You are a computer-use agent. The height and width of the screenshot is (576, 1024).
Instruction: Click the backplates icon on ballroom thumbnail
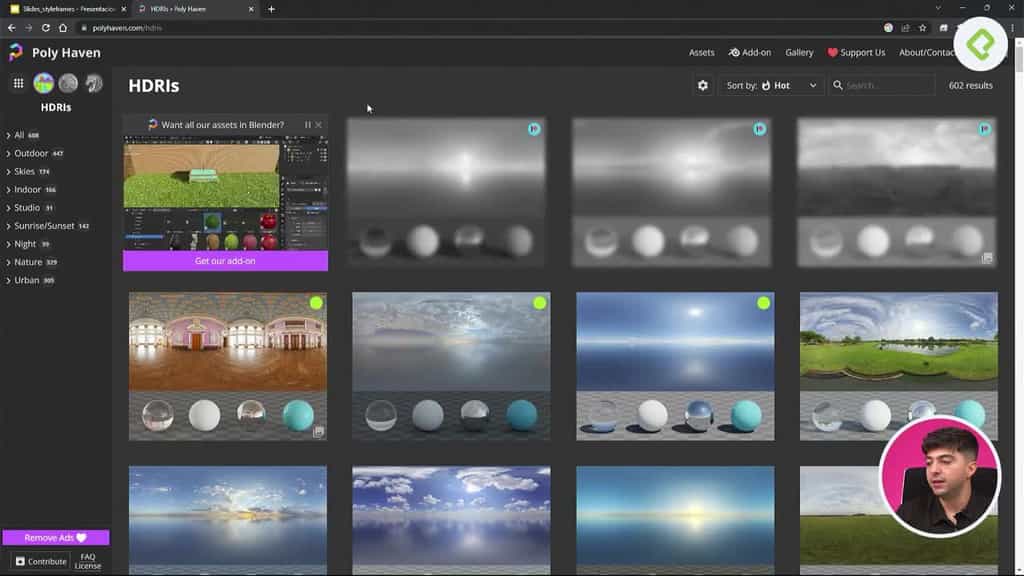click(x=318, y=432)
